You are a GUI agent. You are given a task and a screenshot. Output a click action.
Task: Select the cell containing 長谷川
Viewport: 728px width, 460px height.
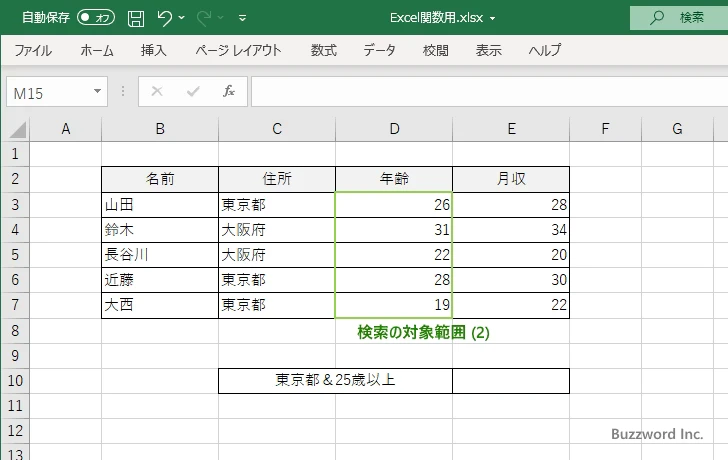tap(160, 255)
